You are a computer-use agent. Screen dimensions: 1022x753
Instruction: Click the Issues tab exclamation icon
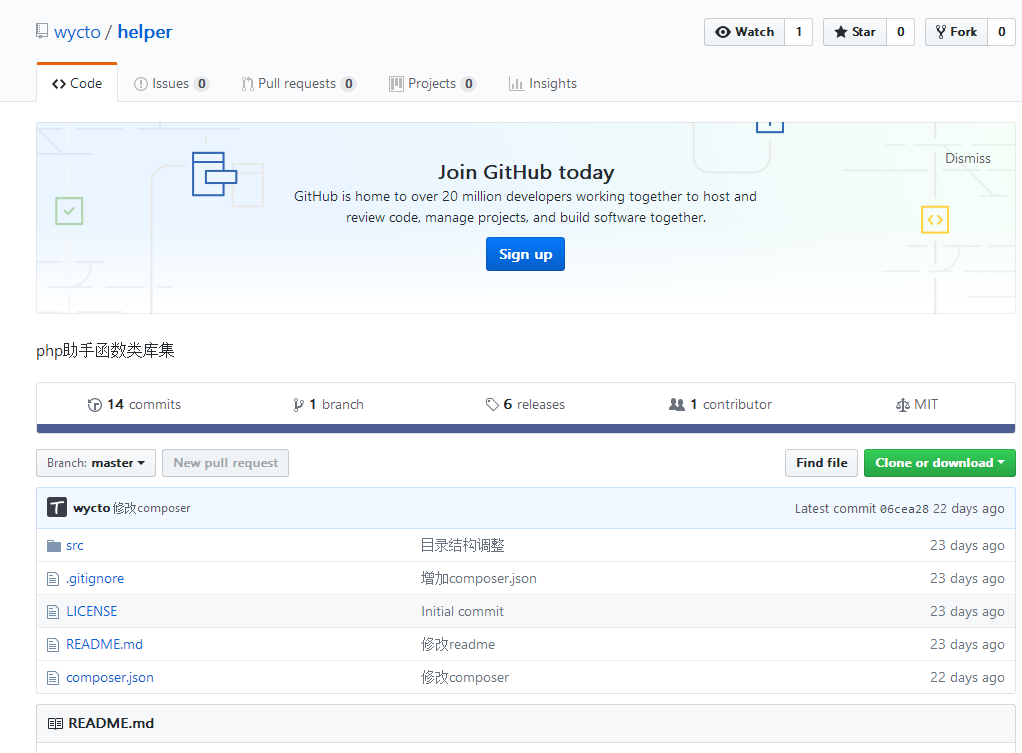[140, 84]
